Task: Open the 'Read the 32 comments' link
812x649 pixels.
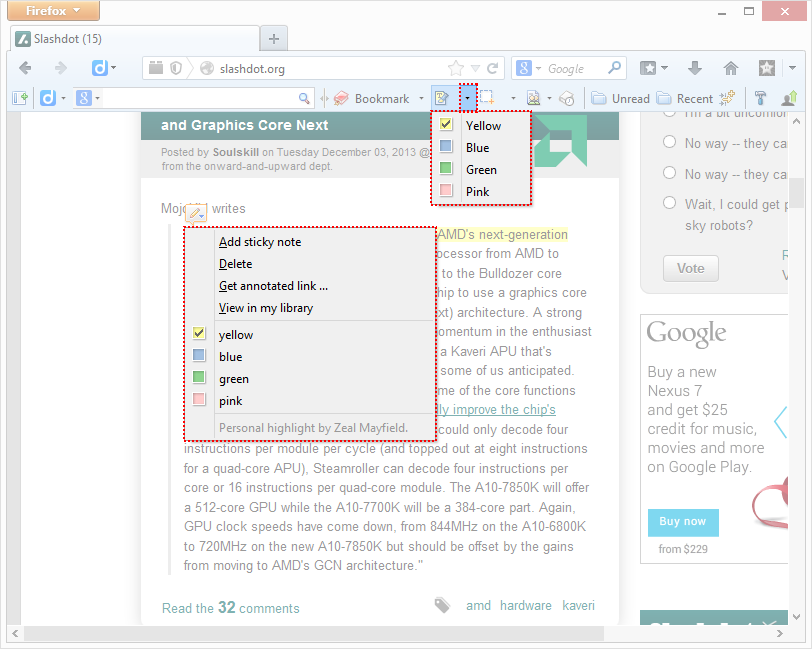Action: [231, 607]
